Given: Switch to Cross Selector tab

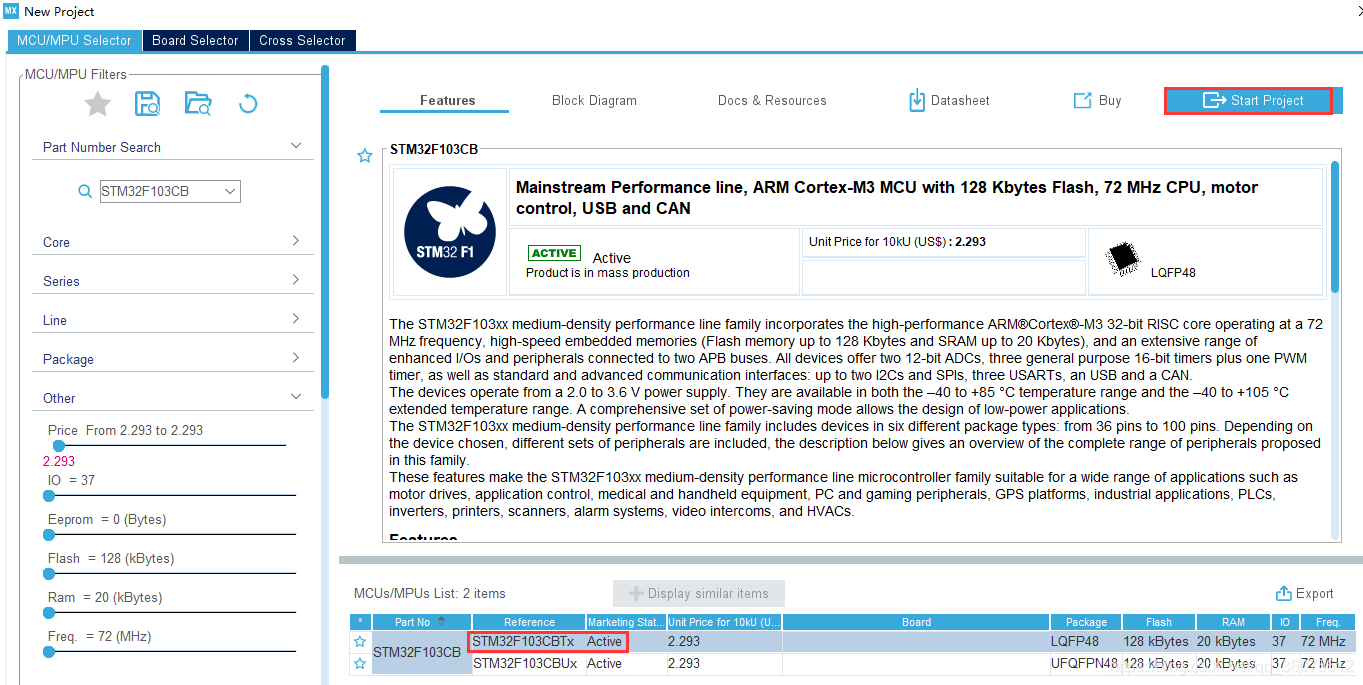Looking at the screenshot, I should [302, 40].
